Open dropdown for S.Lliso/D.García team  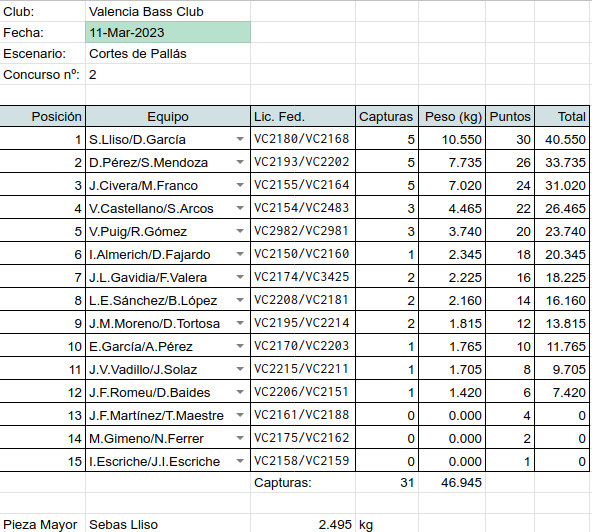(x=240, y=139)
